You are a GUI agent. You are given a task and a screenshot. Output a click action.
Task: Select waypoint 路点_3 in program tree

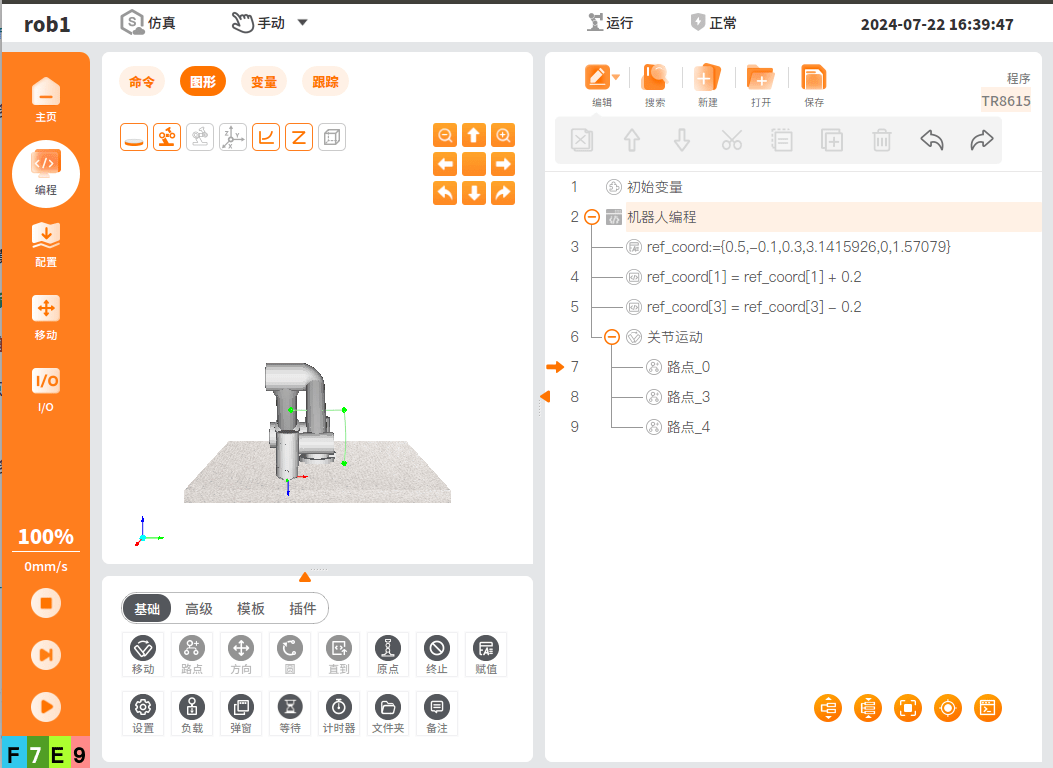tap(688, 397)
